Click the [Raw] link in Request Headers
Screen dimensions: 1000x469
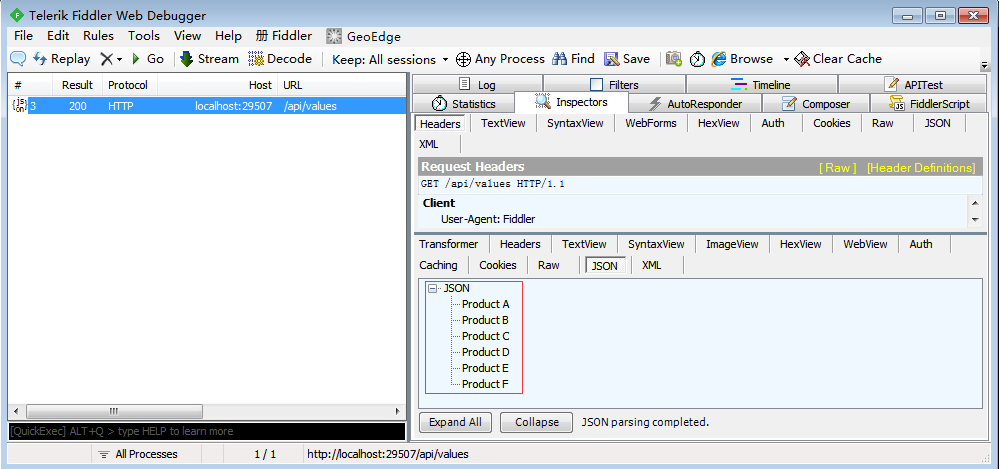837,168
